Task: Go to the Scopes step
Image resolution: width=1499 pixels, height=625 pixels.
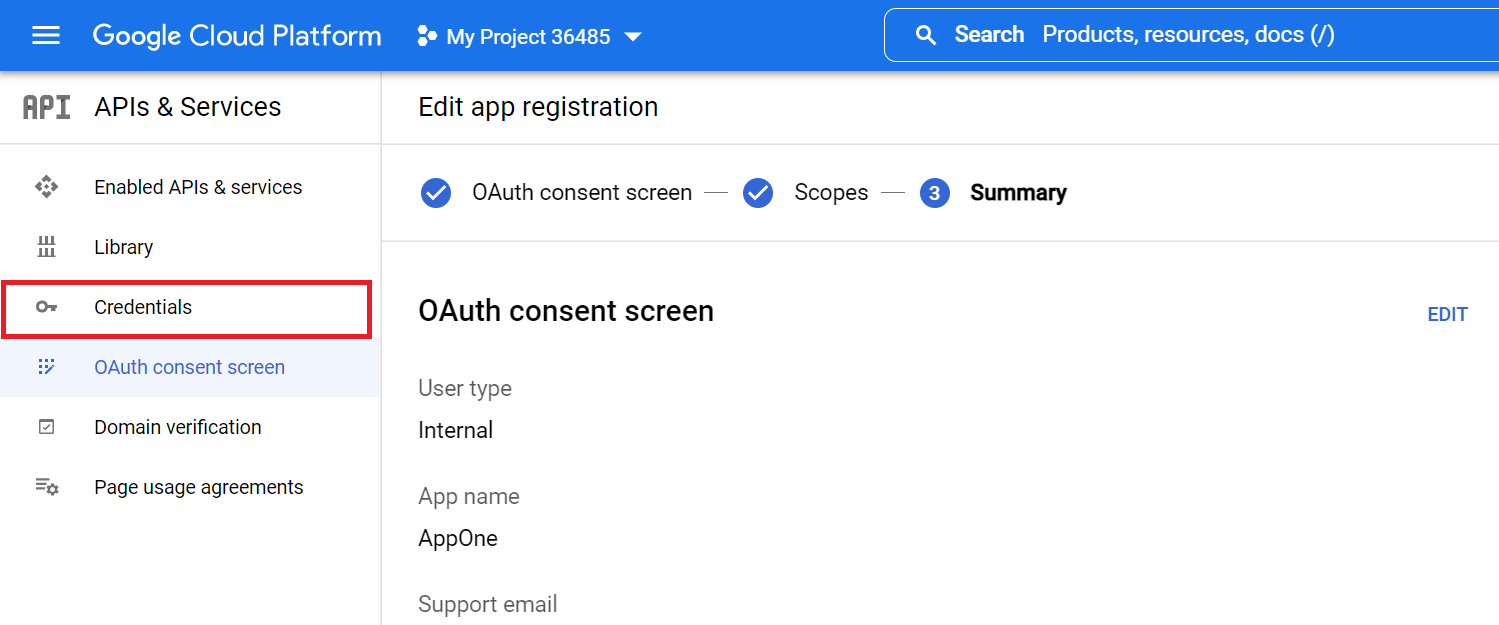Action: coord(831,193)
